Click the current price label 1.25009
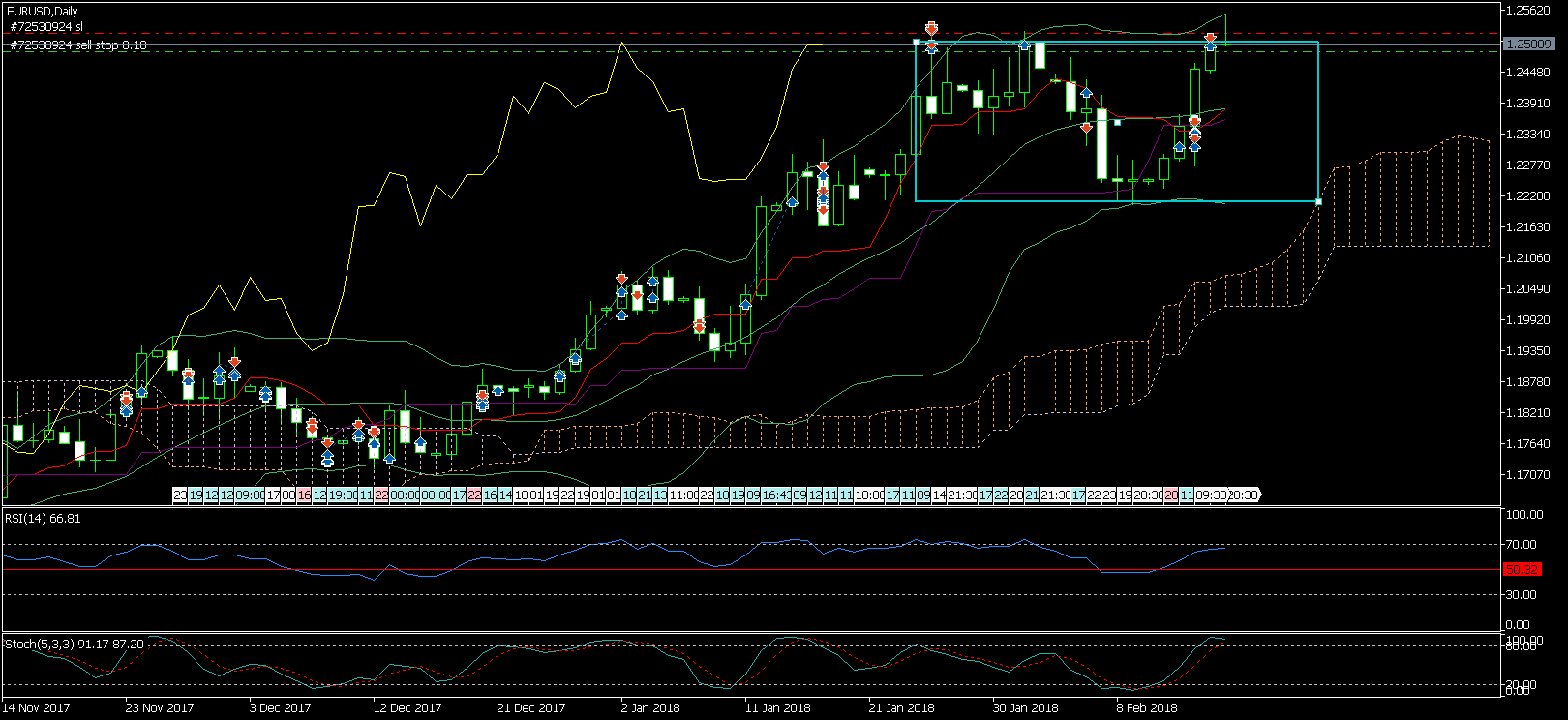1568x720 pixels. (x=1528, y=44)
